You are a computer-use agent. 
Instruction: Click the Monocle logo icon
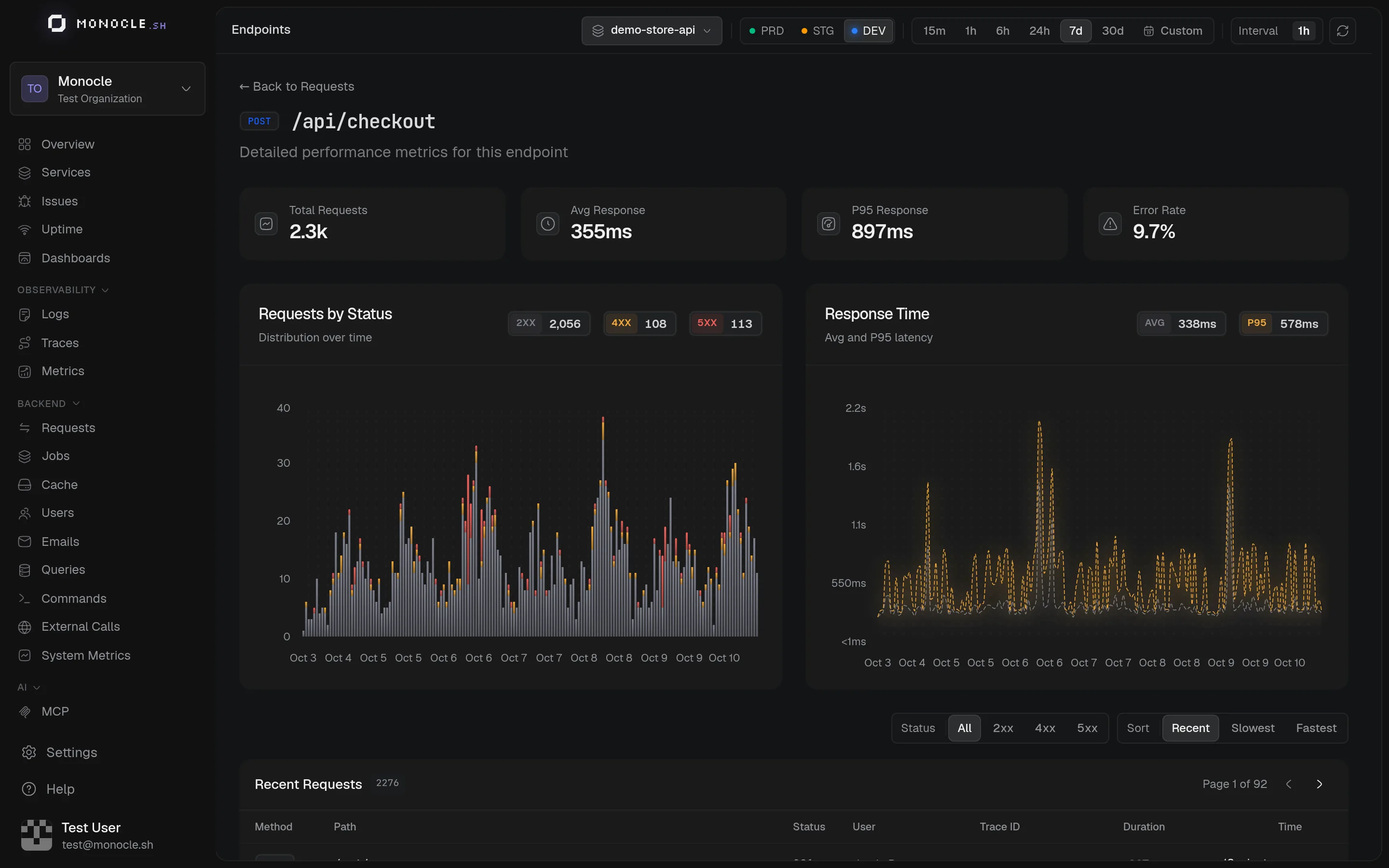56,24
